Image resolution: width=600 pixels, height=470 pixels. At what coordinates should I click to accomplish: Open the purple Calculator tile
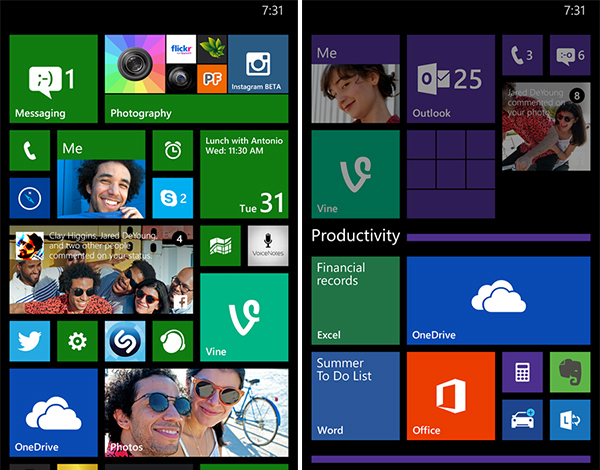(522, 372)
